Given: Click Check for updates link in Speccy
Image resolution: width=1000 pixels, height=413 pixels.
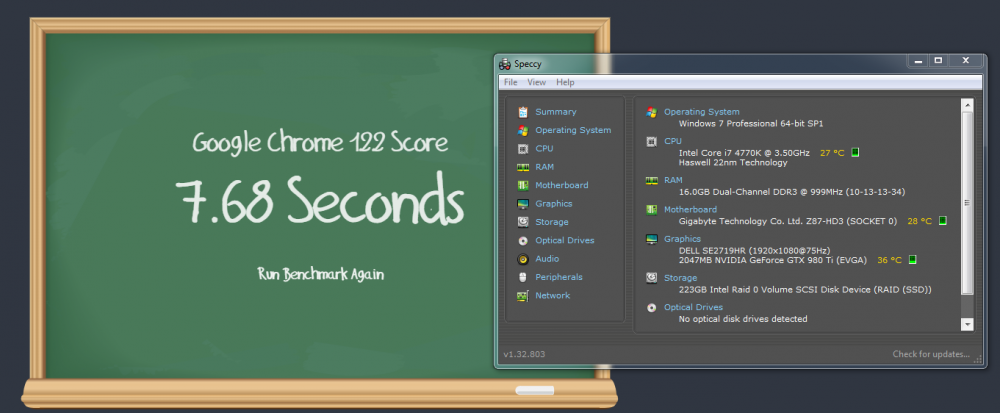Looking at the screenshot, I should click(930, 354).
